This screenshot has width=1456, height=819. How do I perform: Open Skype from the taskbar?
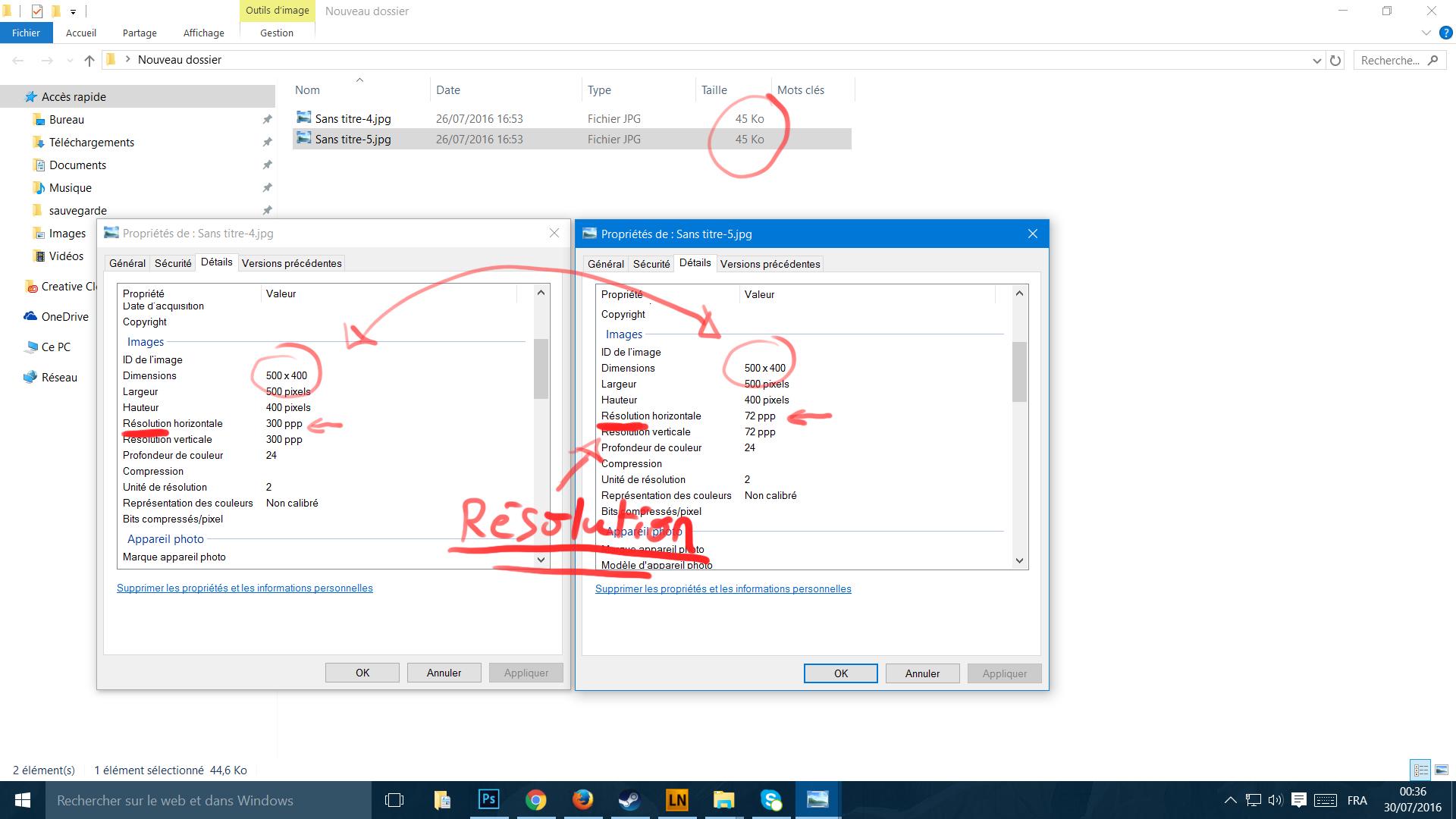[x=770, y=800]
